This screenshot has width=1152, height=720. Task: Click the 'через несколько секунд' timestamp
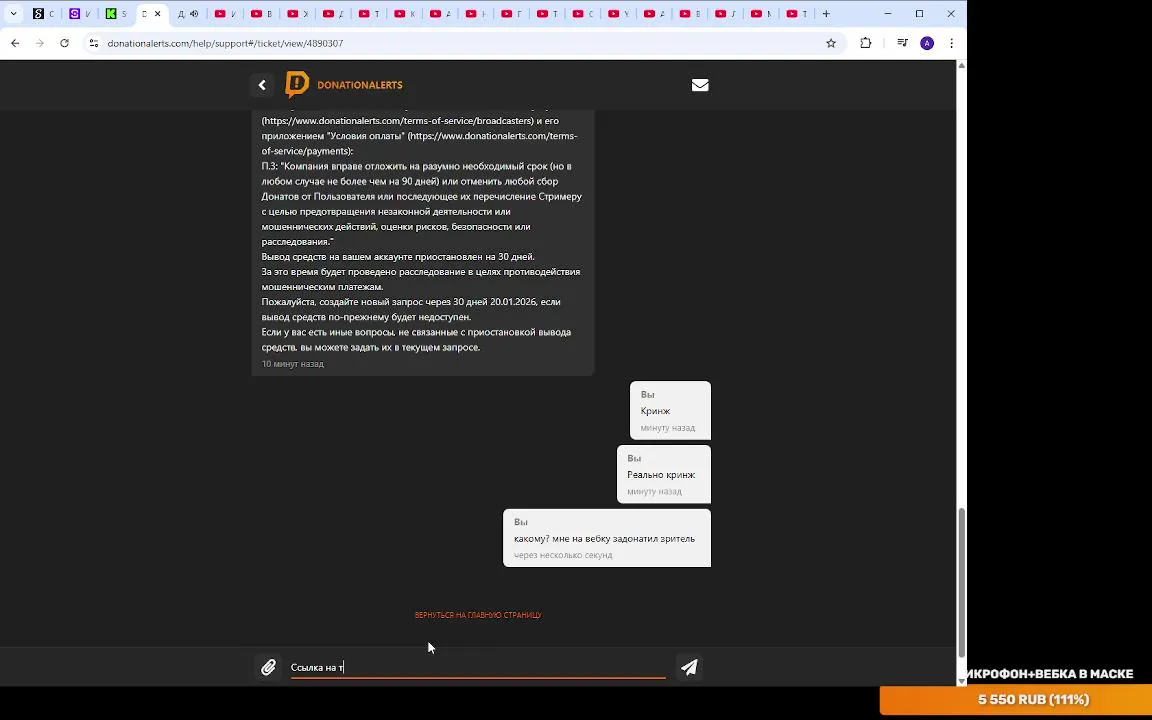click(x=563, y=555)
